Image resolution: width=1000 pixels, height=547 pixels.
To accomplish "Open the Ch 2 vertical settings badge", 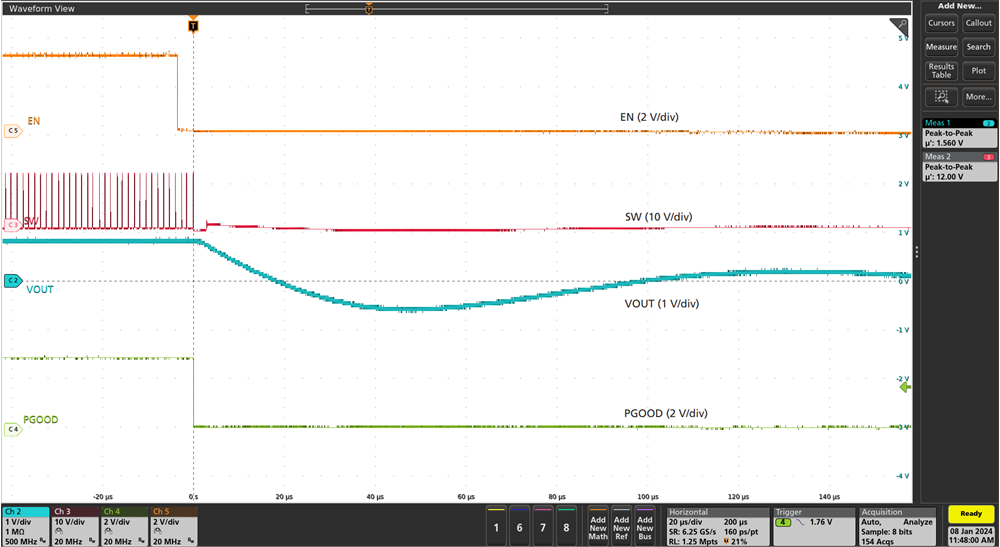I will (x=25, y=524).
